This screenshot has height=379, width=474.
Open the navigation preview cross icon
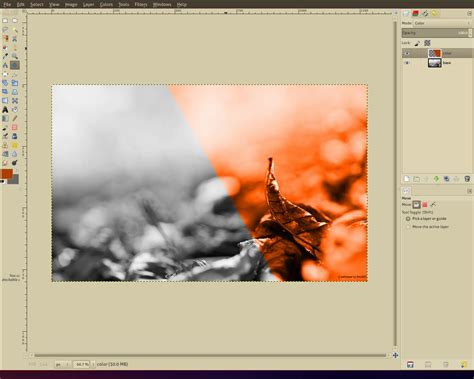point(395,355)
